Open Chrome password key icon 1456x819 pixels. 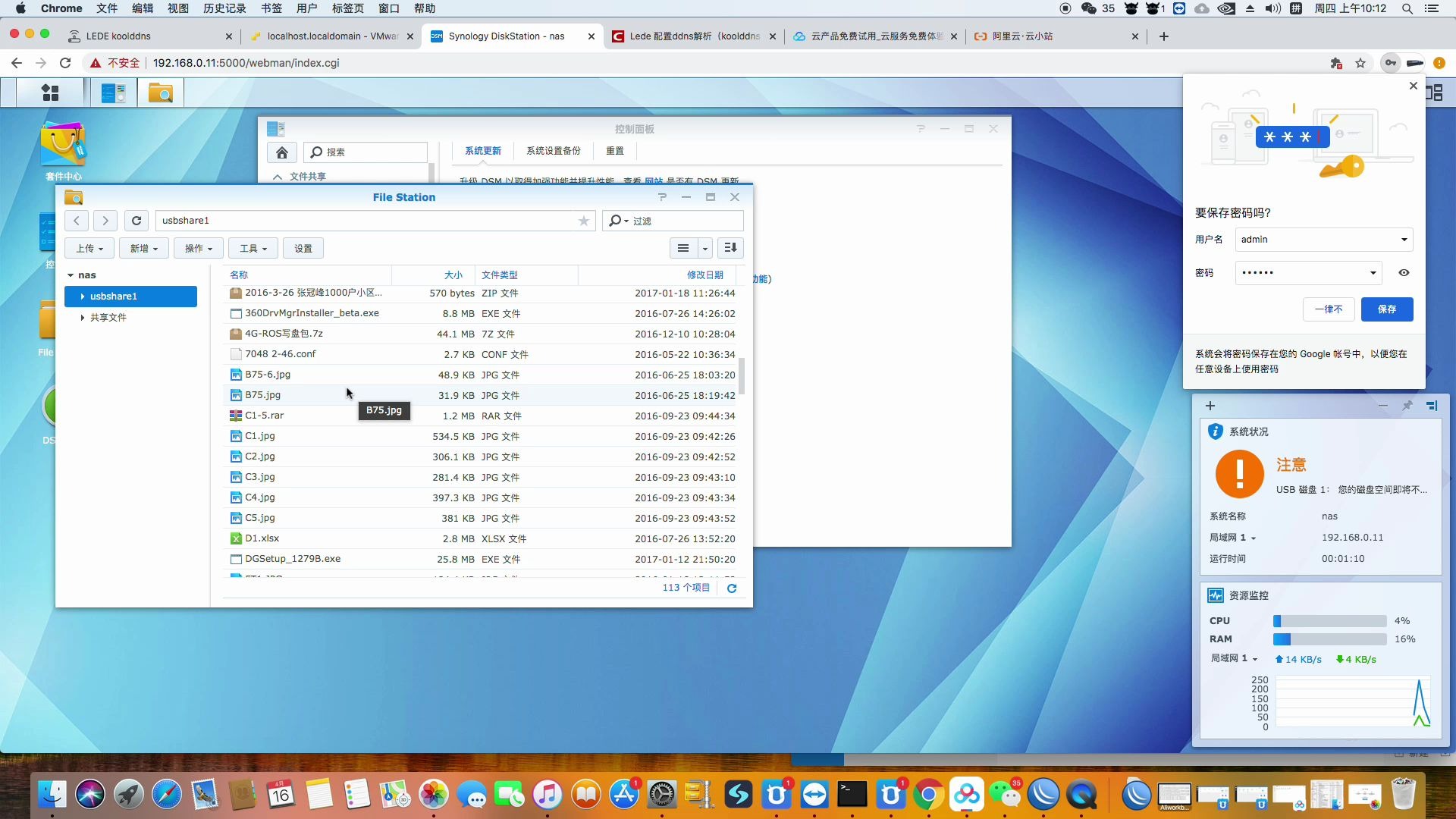click(1390, 63)
